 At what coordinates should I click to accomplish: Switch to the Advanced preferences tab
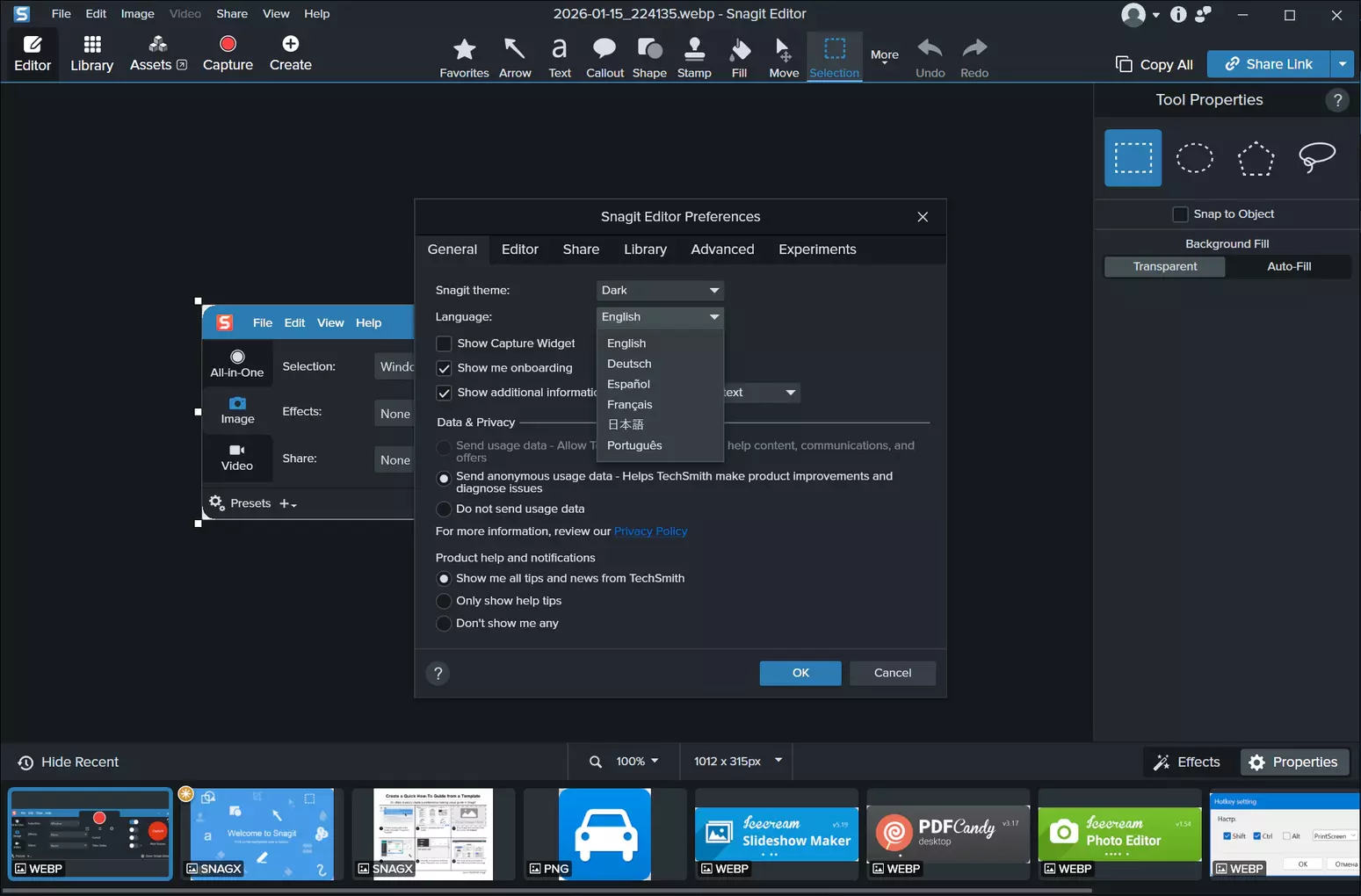point(721,249)
